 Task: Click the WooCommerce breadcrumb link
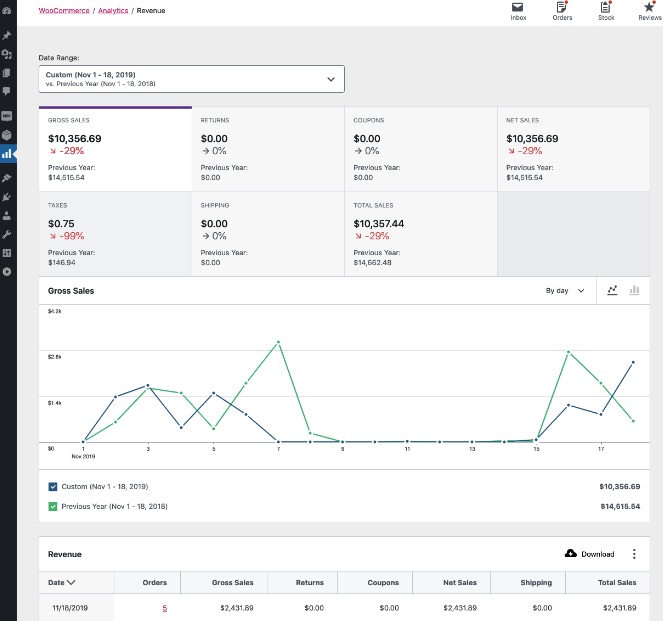(64, 11)
